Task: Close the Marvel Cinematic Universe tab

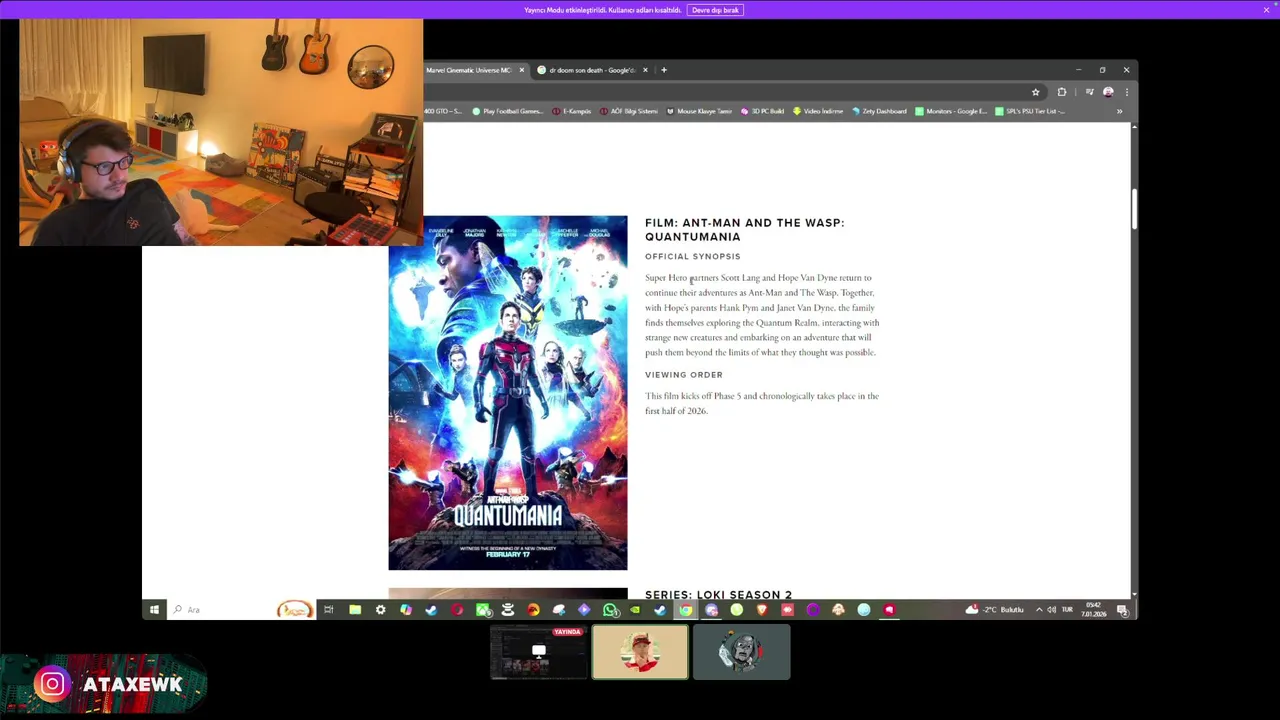Action: 522,70
